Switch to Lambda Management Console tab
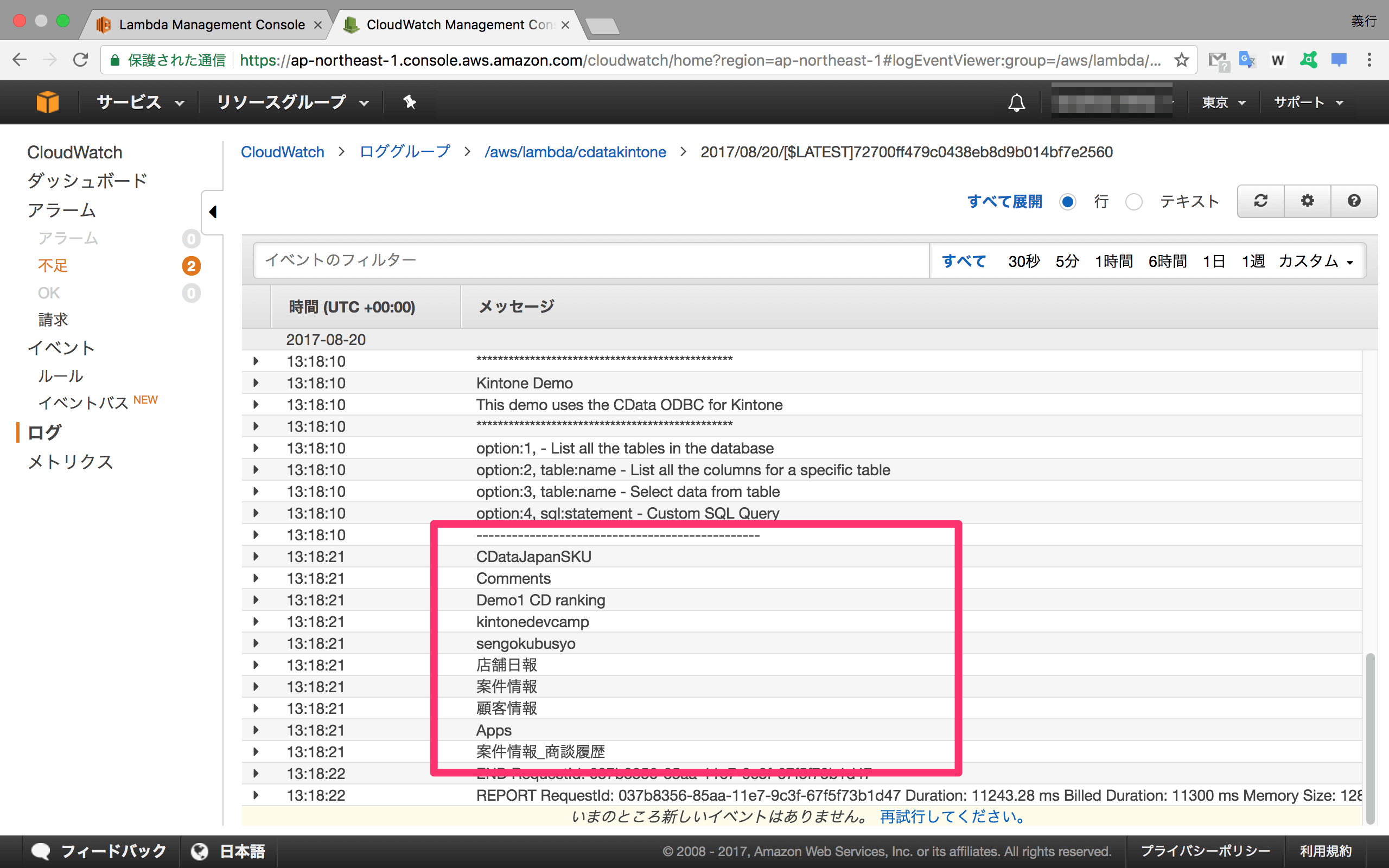The height and width of the screenshot is (868, 1389). 211,25
